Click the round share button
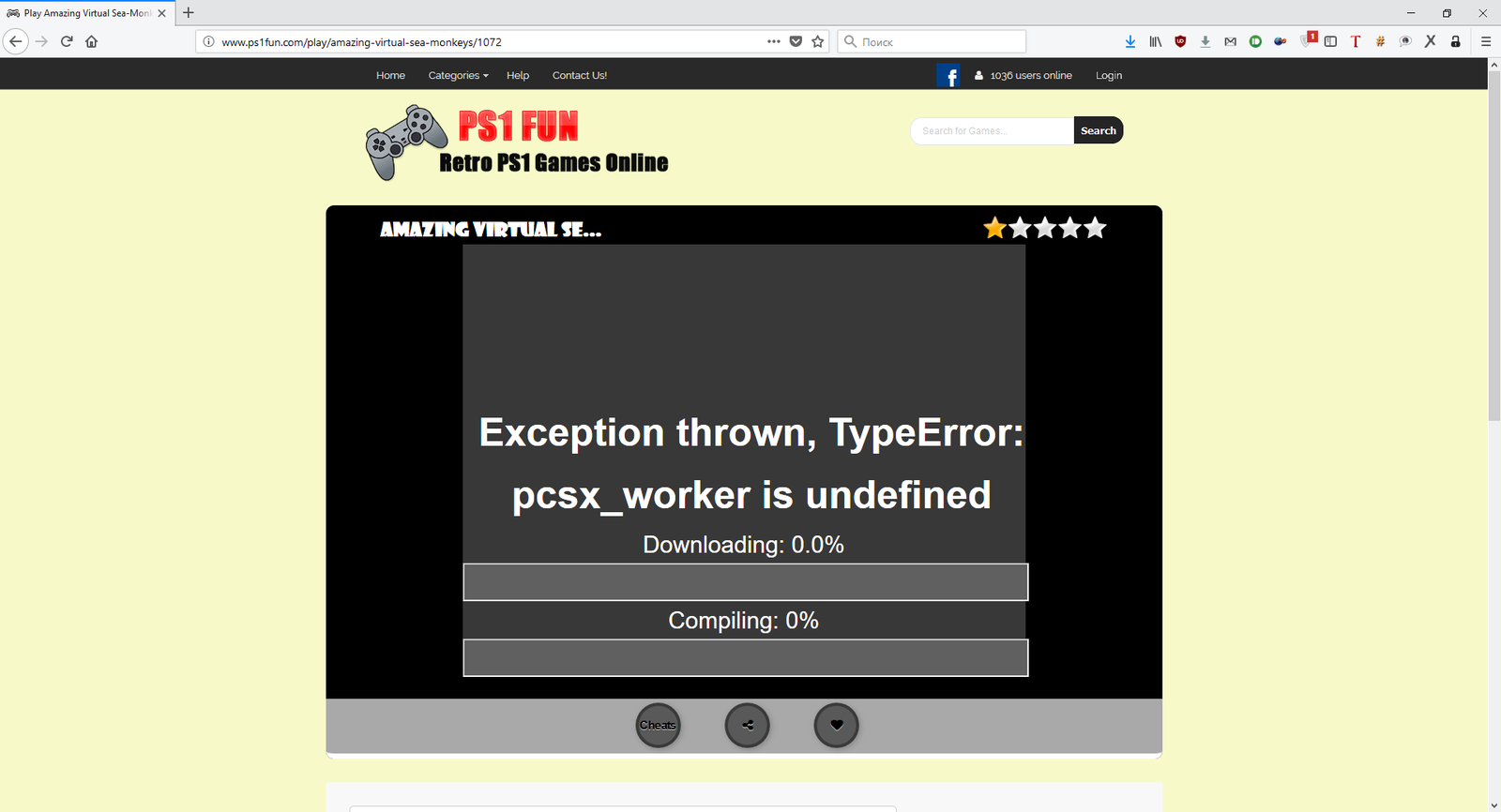 point(748,725)
